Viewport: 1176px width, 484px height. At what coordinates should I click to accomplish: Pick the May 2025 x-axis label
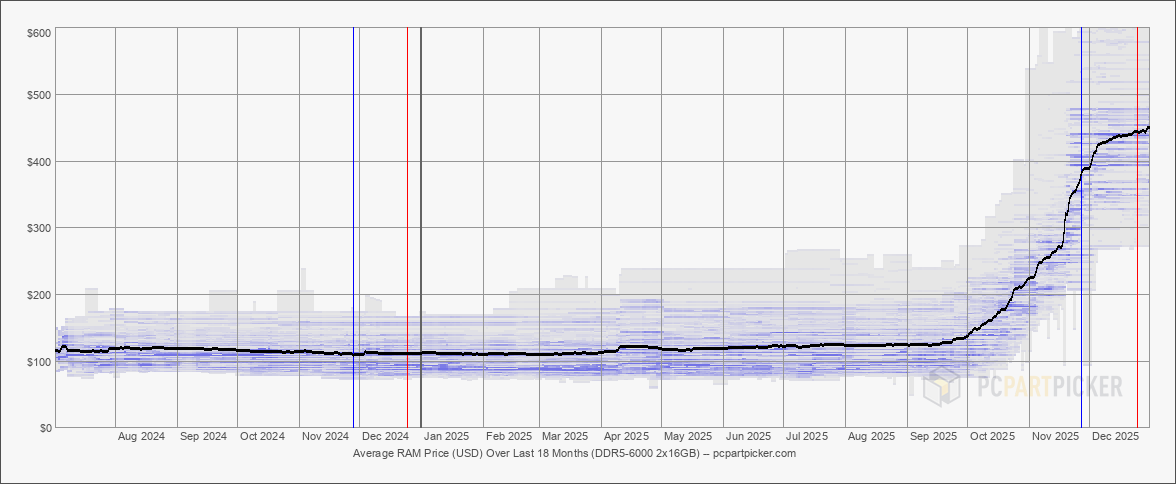point(687,437)
